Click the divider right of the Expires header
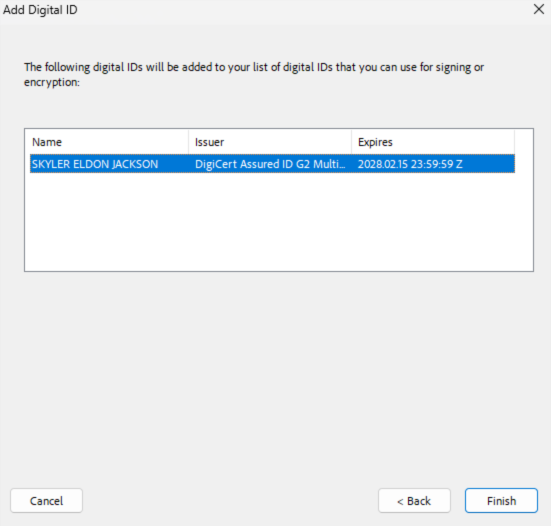The height and width of the screenshot is (526, 551). [514, 142]
